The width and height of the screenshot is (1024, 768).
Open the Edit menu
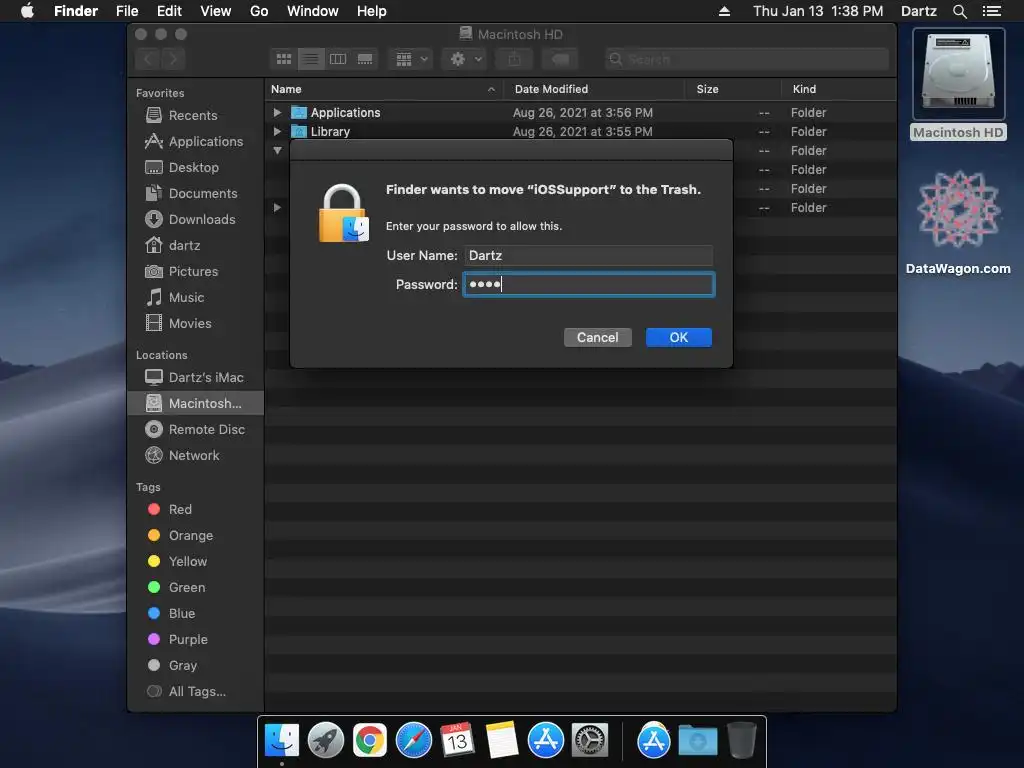click(169, 11)
